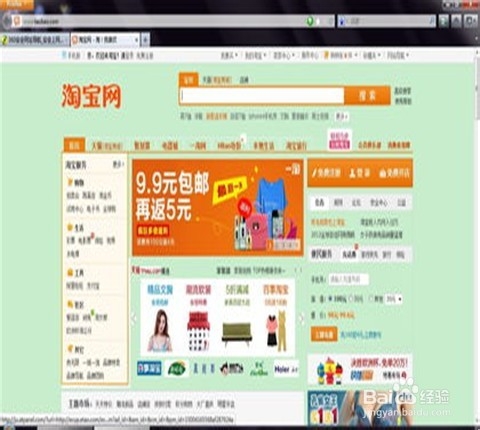
Task: Open the 电器城 navigation tab
Action: tap(169, 146)
